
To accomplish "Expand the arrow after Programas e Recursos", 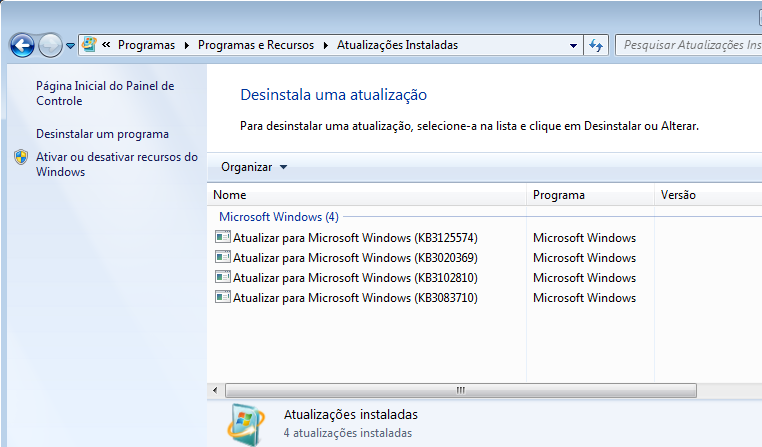I will [326, 46].
